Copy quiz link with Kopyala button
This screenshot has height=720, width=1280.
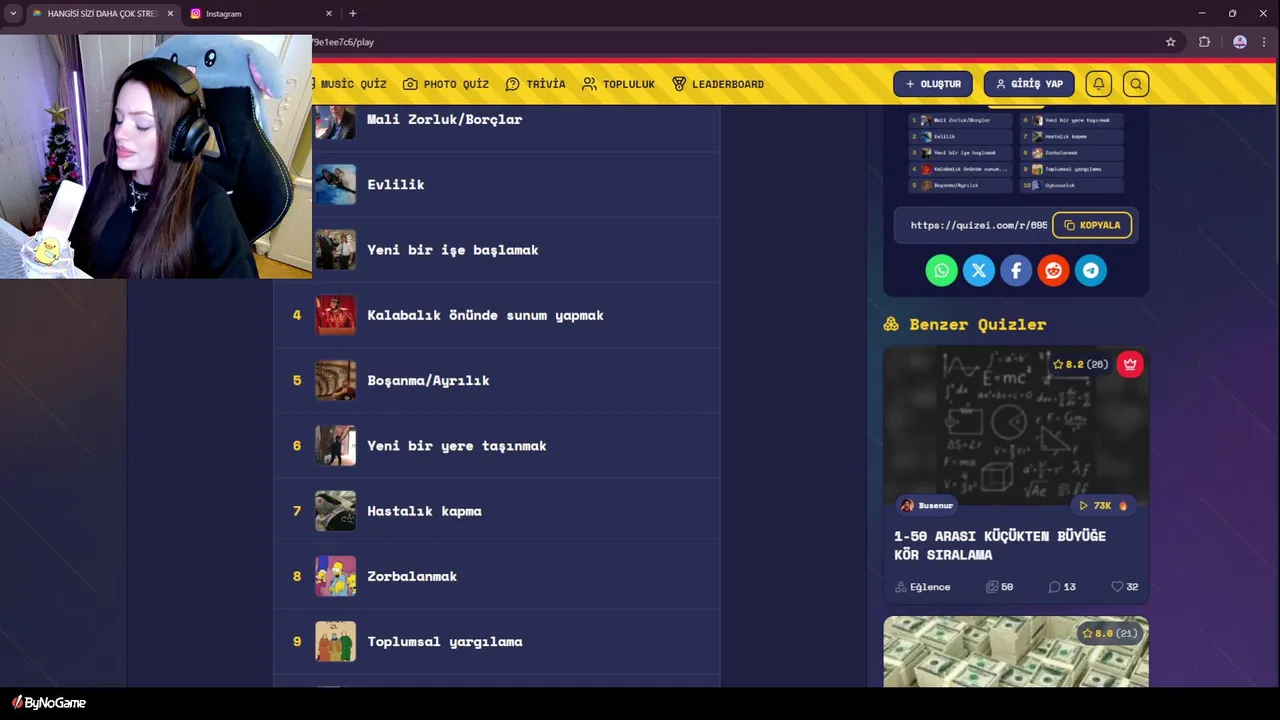1092,225
